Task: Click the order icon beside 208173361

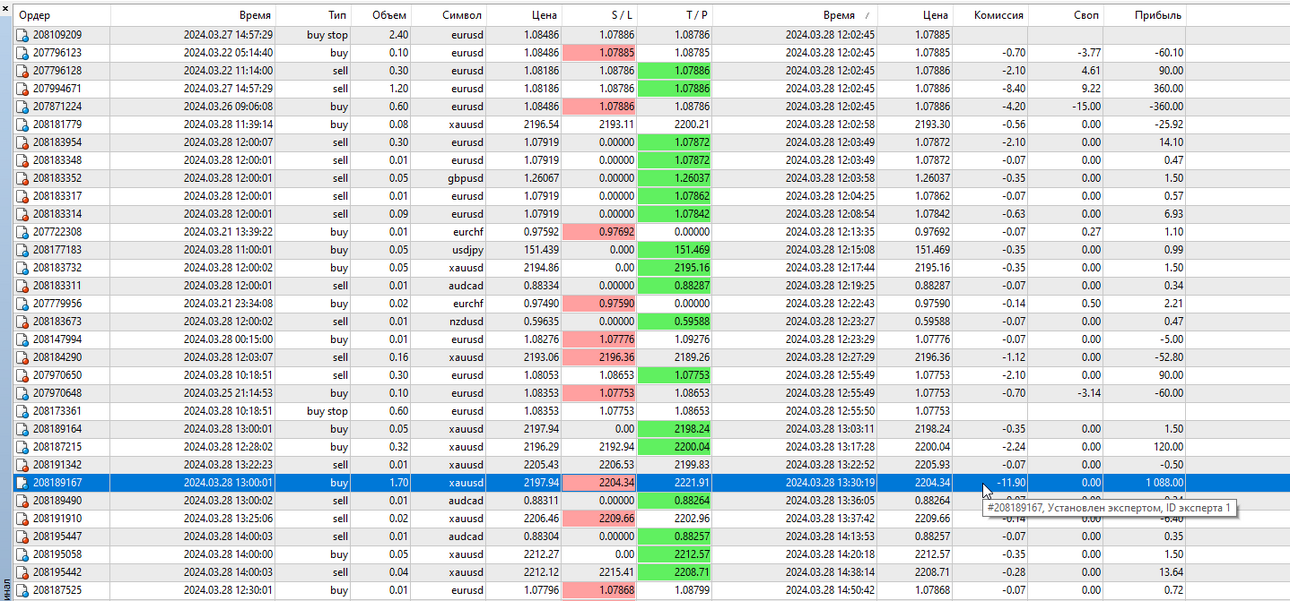Action: click(x=23, y=411)
